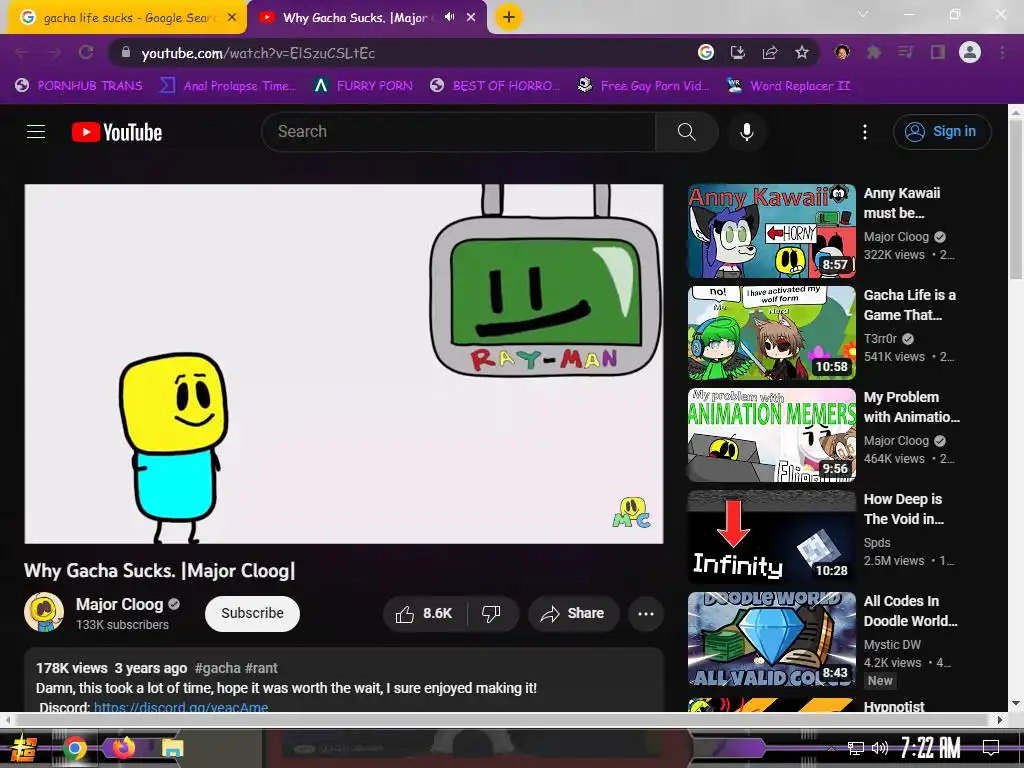View site info via lock icon
1024x768 pixels.
point(126,53)
